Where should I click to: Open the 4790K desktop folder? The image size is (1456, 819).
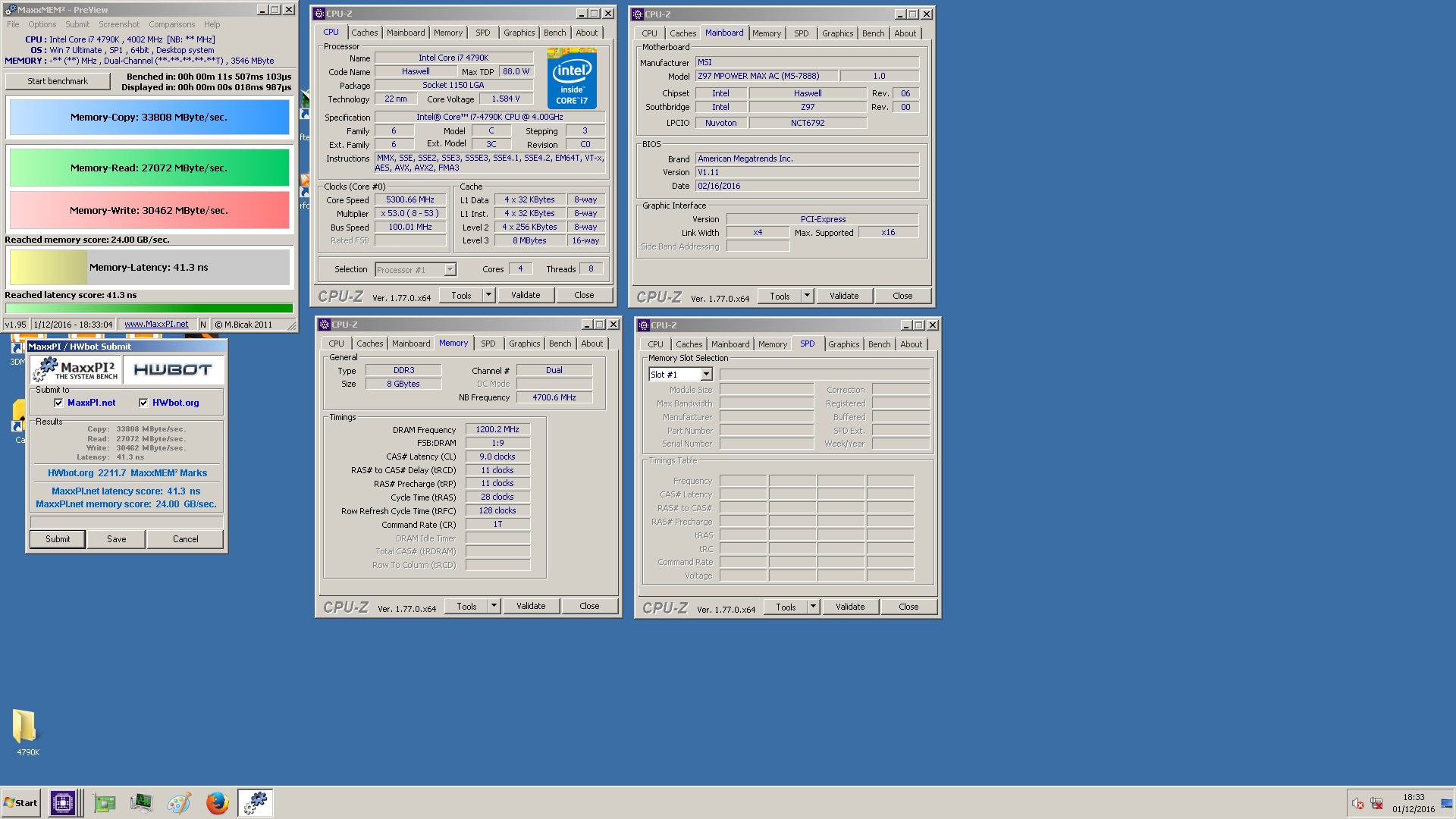click(25, 732)
